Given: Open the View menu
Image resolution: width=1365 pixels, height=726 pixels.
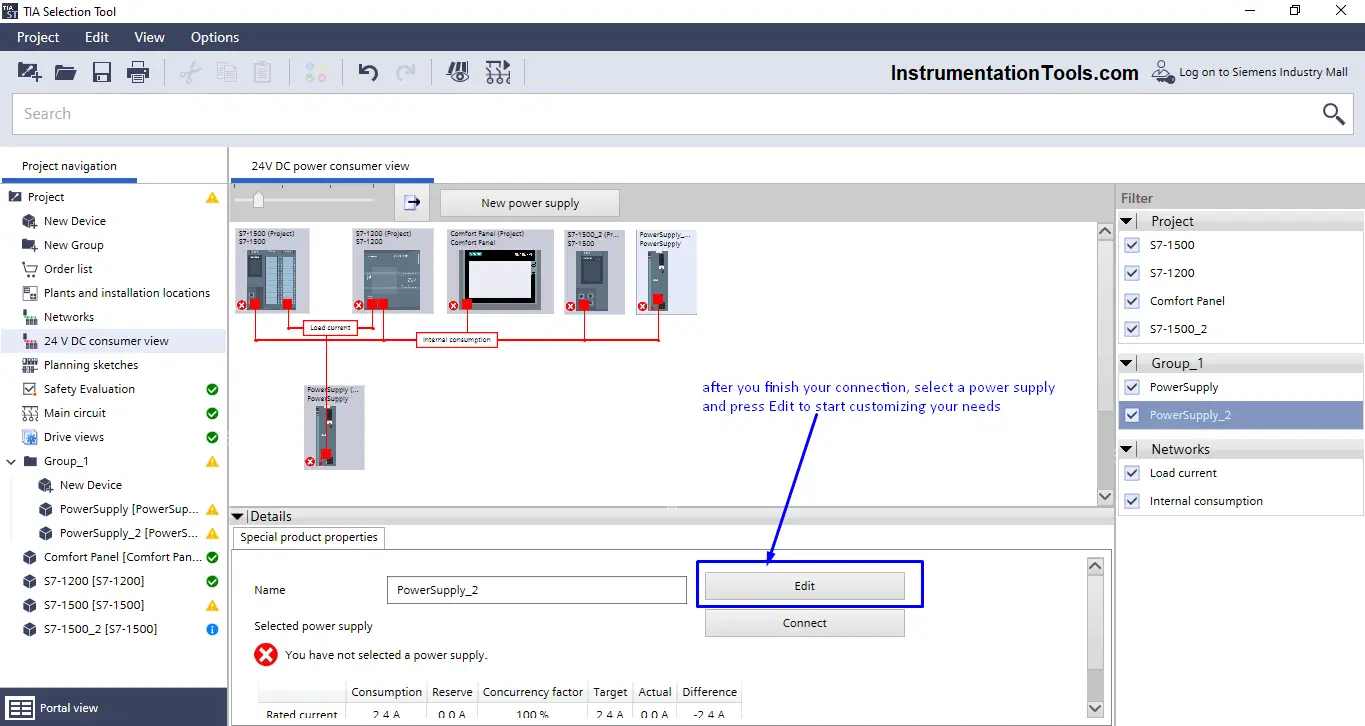Looking at the screenshot, I should tap(150, 37).
